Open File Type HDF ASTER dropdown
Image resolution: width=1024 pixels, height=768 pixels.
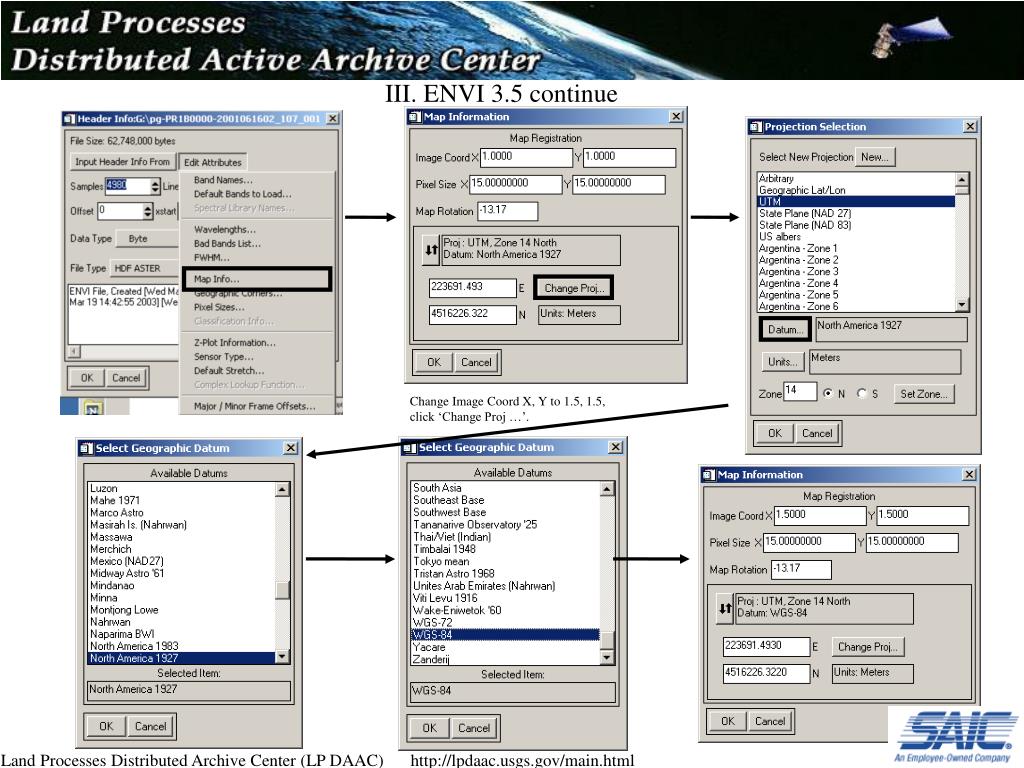[145, 268]
